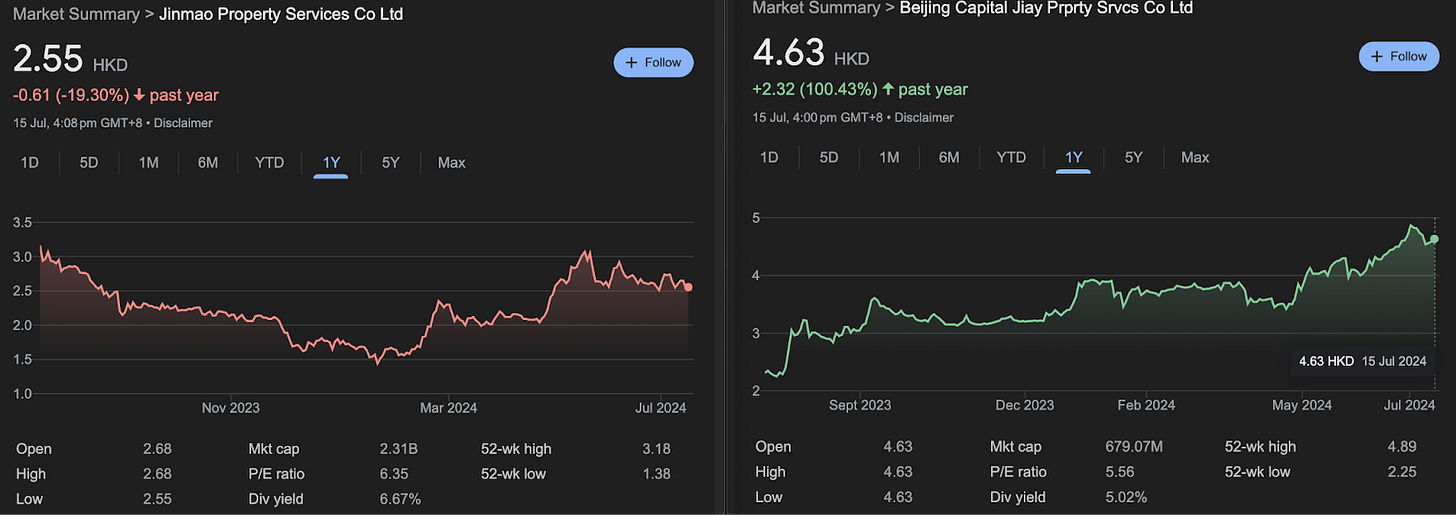Click Beijing Capital Jiay Prprty Srvcs title
This screenshot has height=515, width=1456.
1046,8
